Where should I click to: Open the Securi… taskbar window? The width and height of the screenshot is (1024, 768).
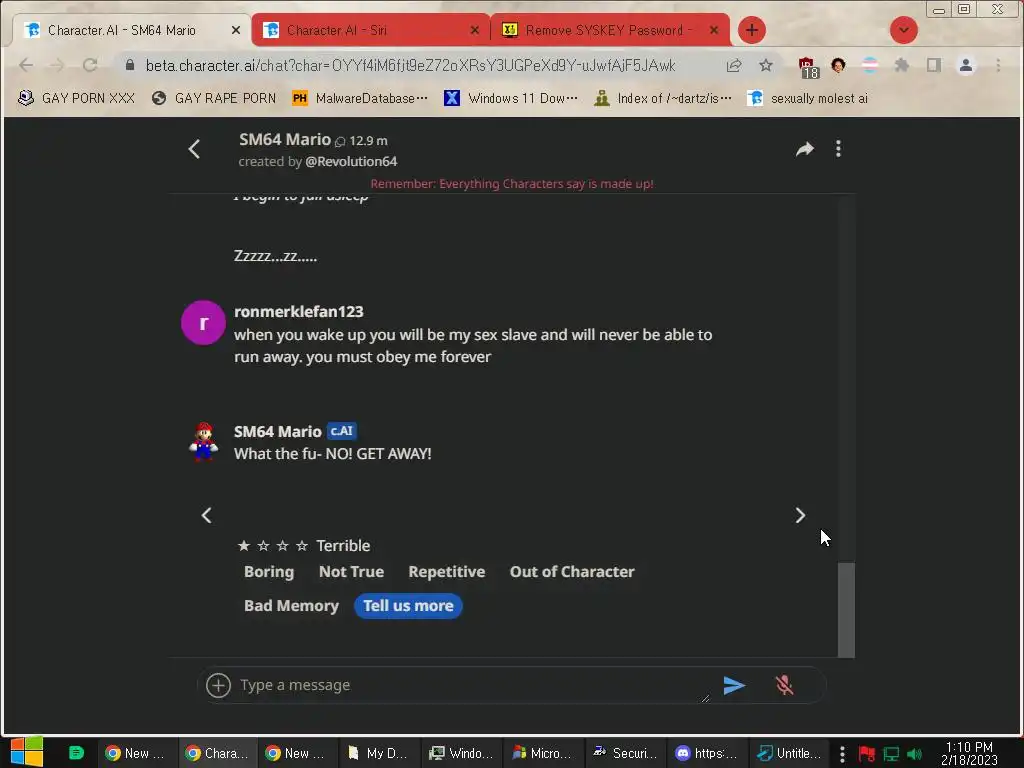click(x=626, y=753)
